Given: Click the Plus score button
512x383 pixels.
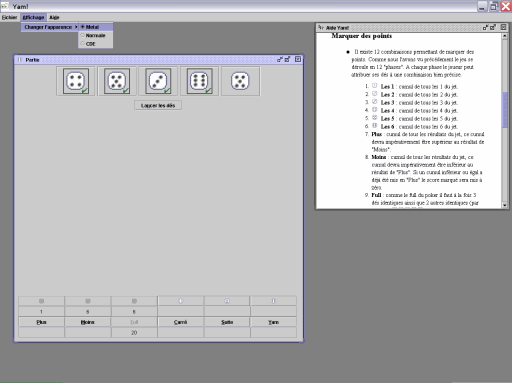Looking at the screenshot, I should pyautogui.click(x=41, y=322).
